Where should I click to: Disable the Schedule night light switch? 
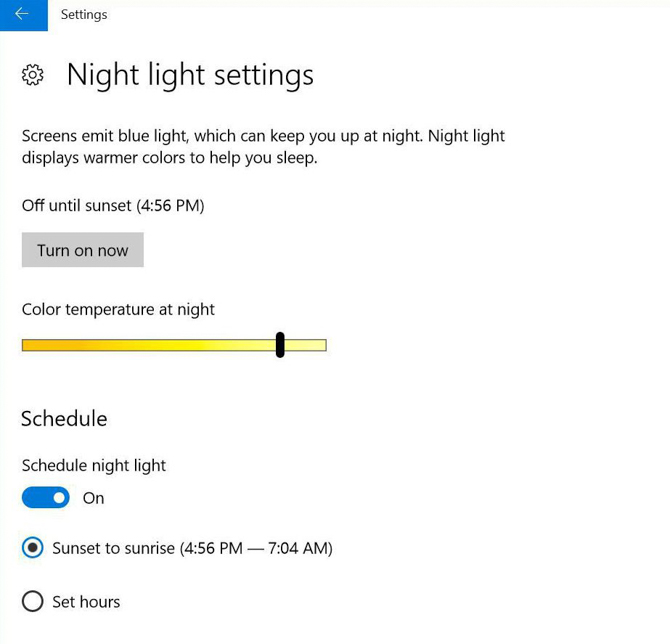coord(46,498)
